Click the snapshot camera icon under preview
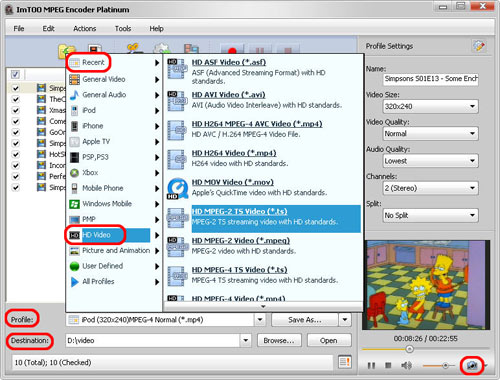Viewport: 500px width, 380px height. pos(472,366)
